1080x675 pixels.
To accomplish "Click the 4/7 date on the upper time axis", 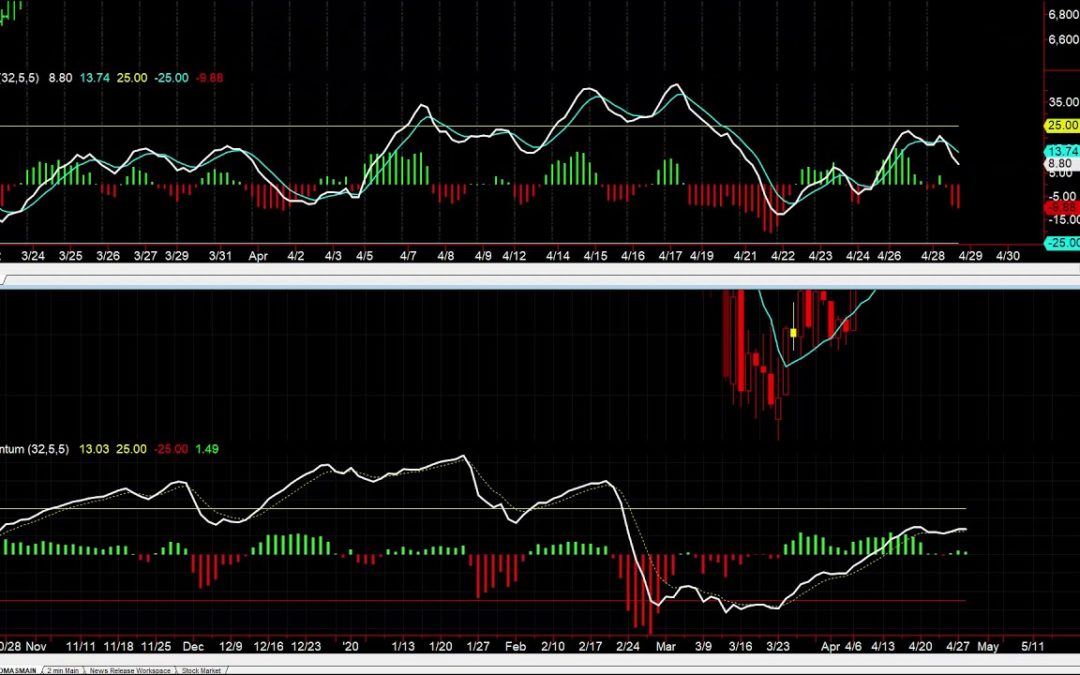I will pos(408,256).
